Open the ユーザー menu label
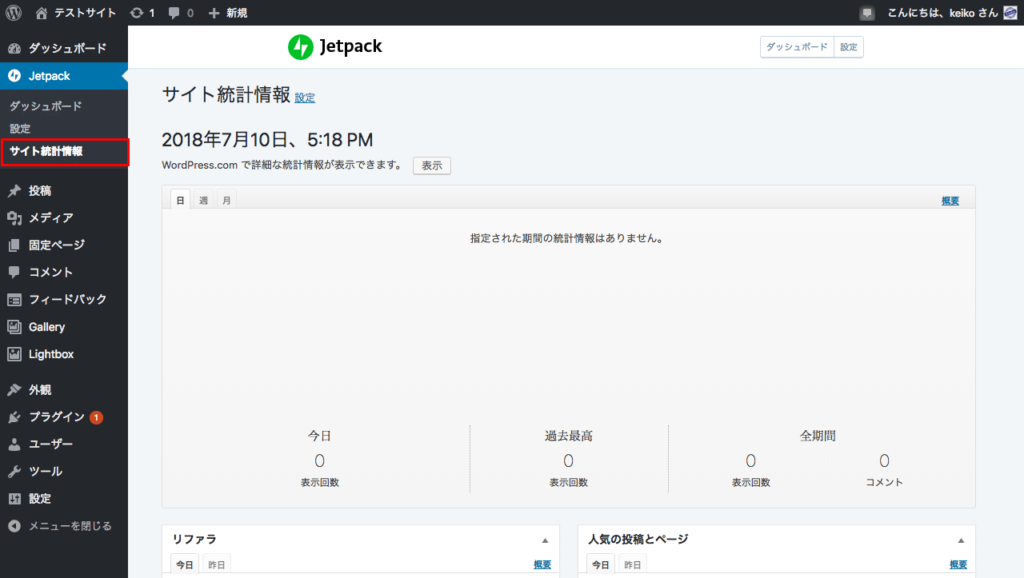This screenshot has height=578, width=1024. click(51, 444)
